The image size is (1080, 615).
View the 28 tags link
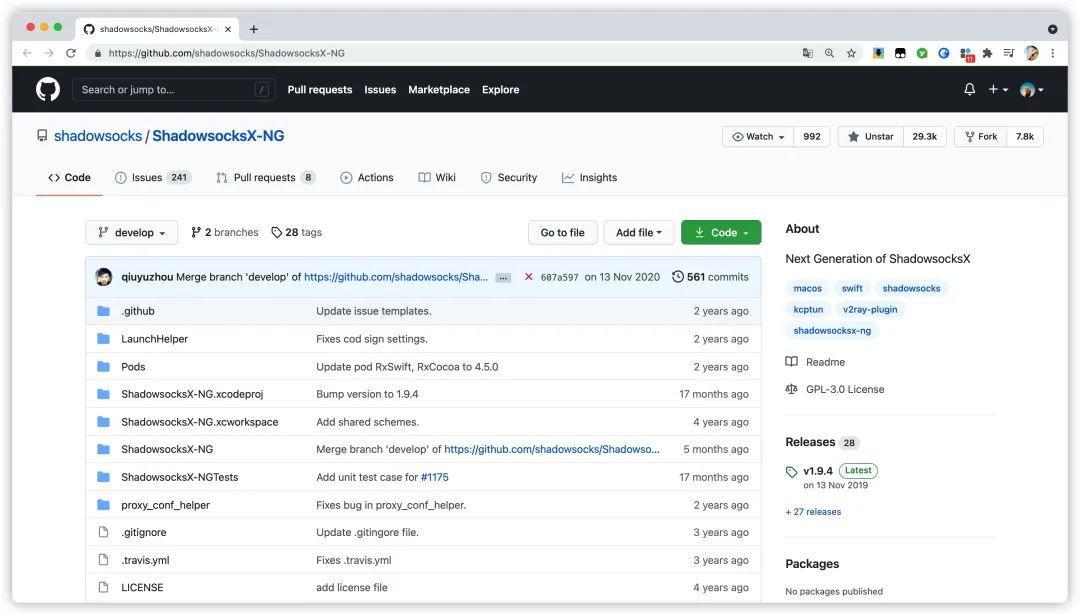tap(297, 233)
